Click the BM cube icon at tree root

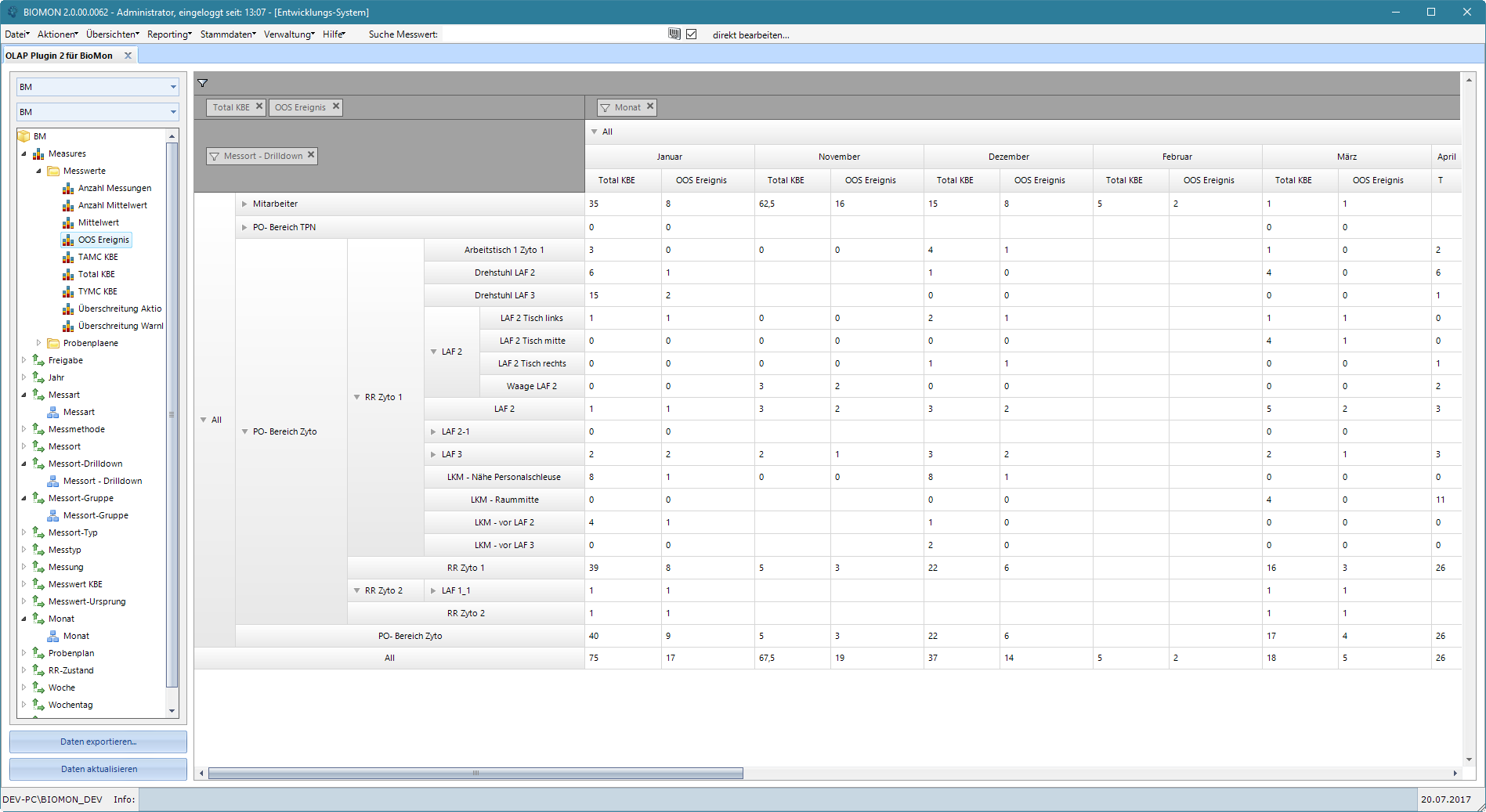point(24,136)
